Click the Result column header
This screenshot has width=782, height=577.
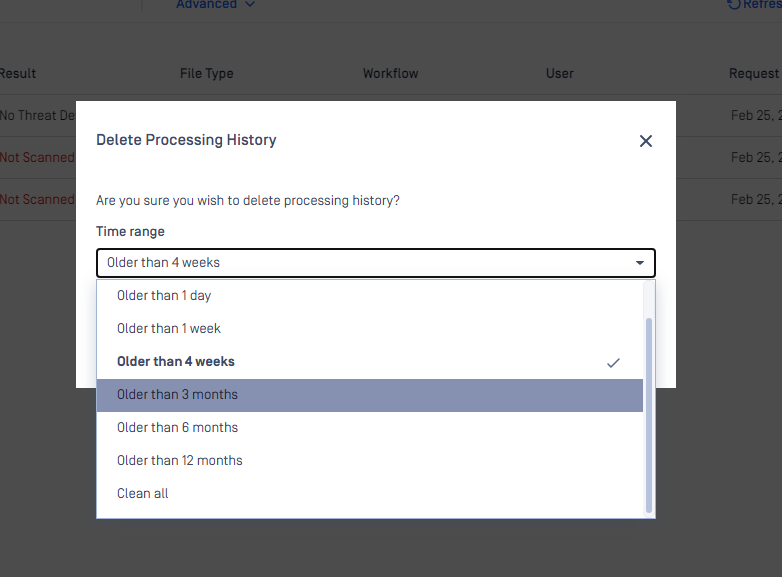coord(18,73)
